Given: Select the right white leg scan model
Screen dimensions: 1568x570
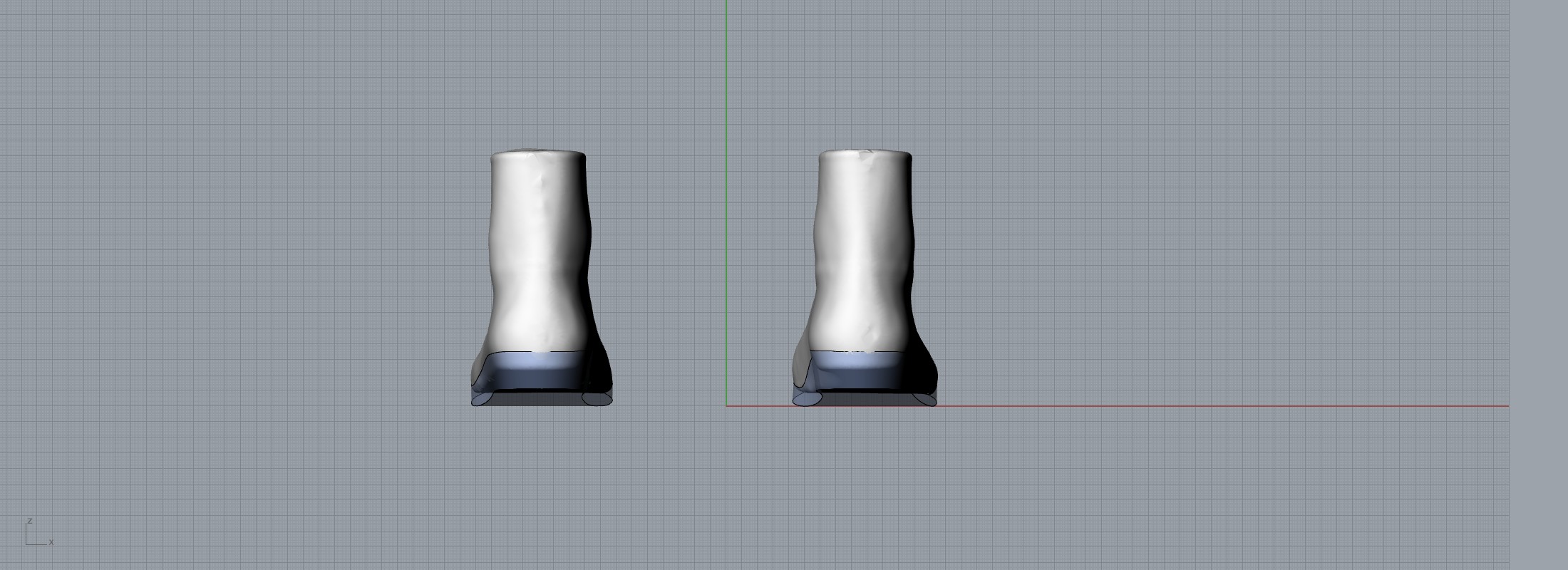Looking at the screenshot, I should [864, 249].
